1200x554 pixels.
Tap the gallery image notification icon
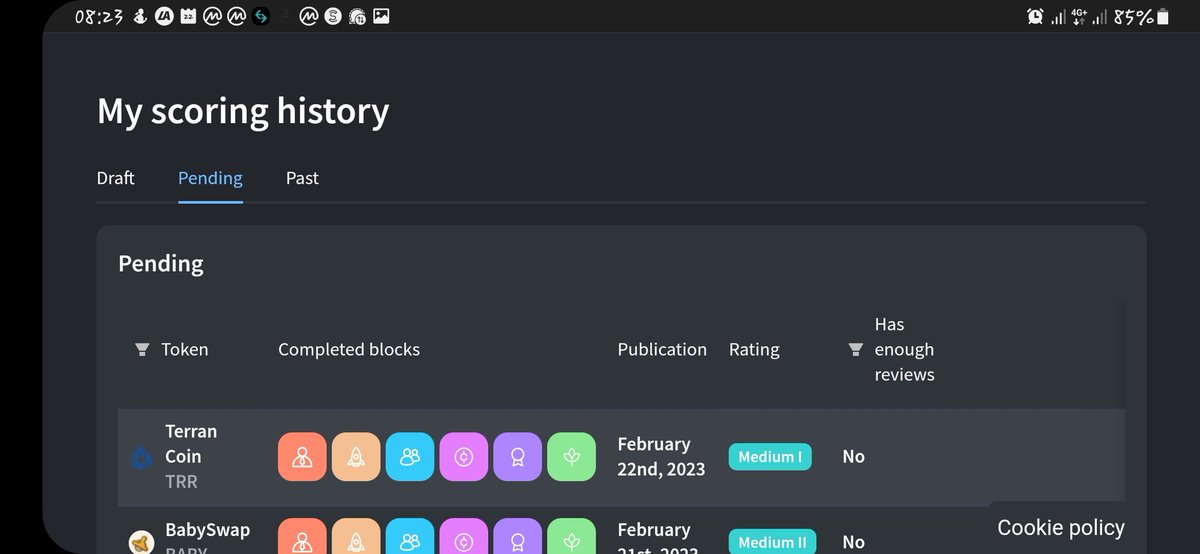tap(381, 17)
